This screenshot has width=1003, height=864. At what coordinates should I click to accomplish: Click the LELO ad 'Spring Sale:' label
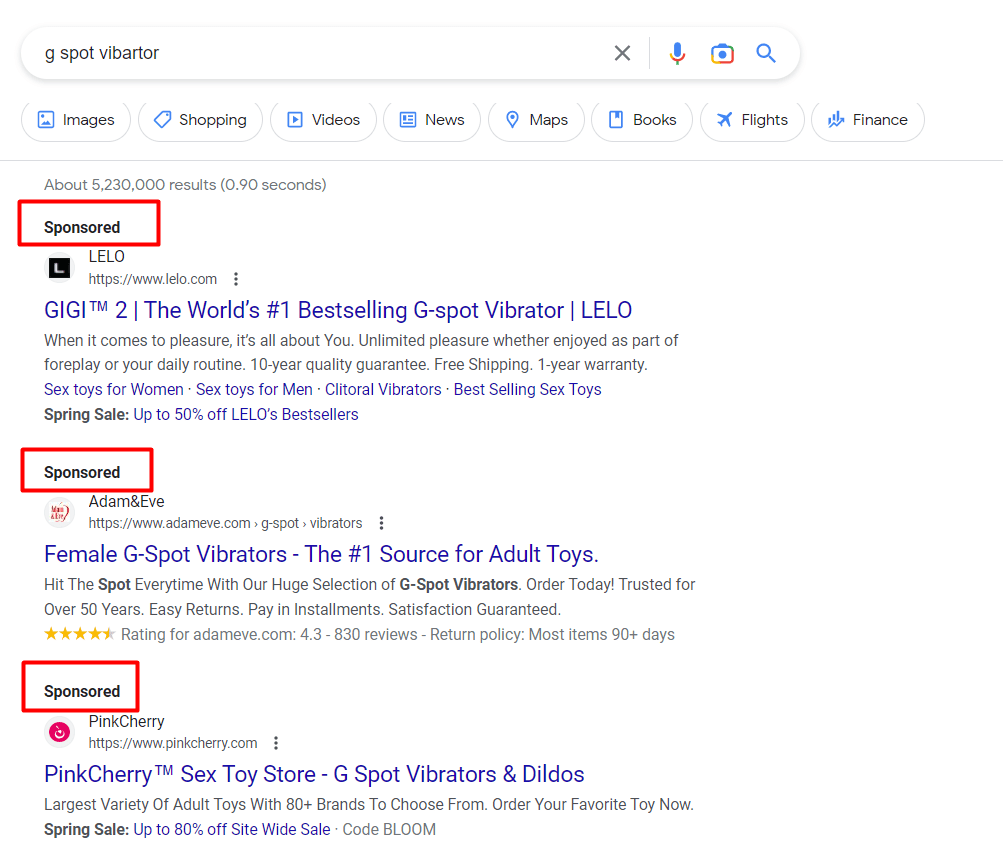[86, 414]
